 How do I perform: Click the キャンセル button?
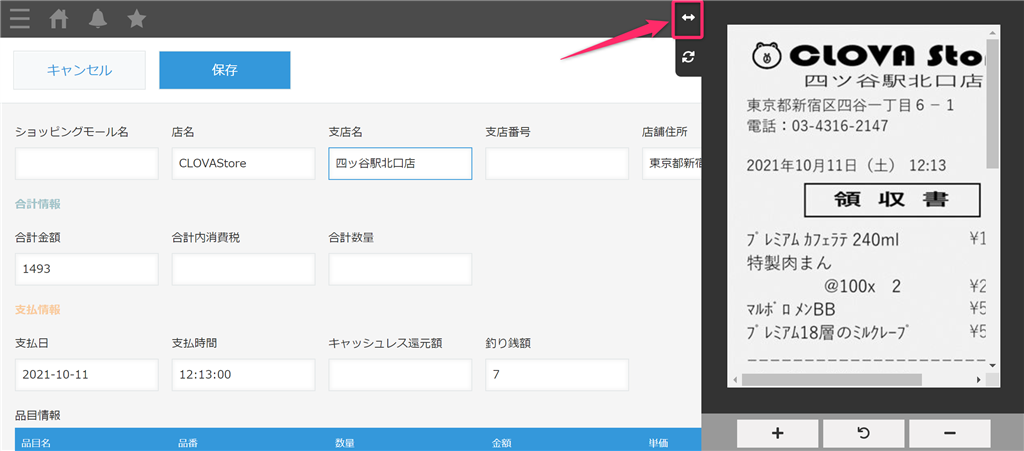(x=79, y=70)
